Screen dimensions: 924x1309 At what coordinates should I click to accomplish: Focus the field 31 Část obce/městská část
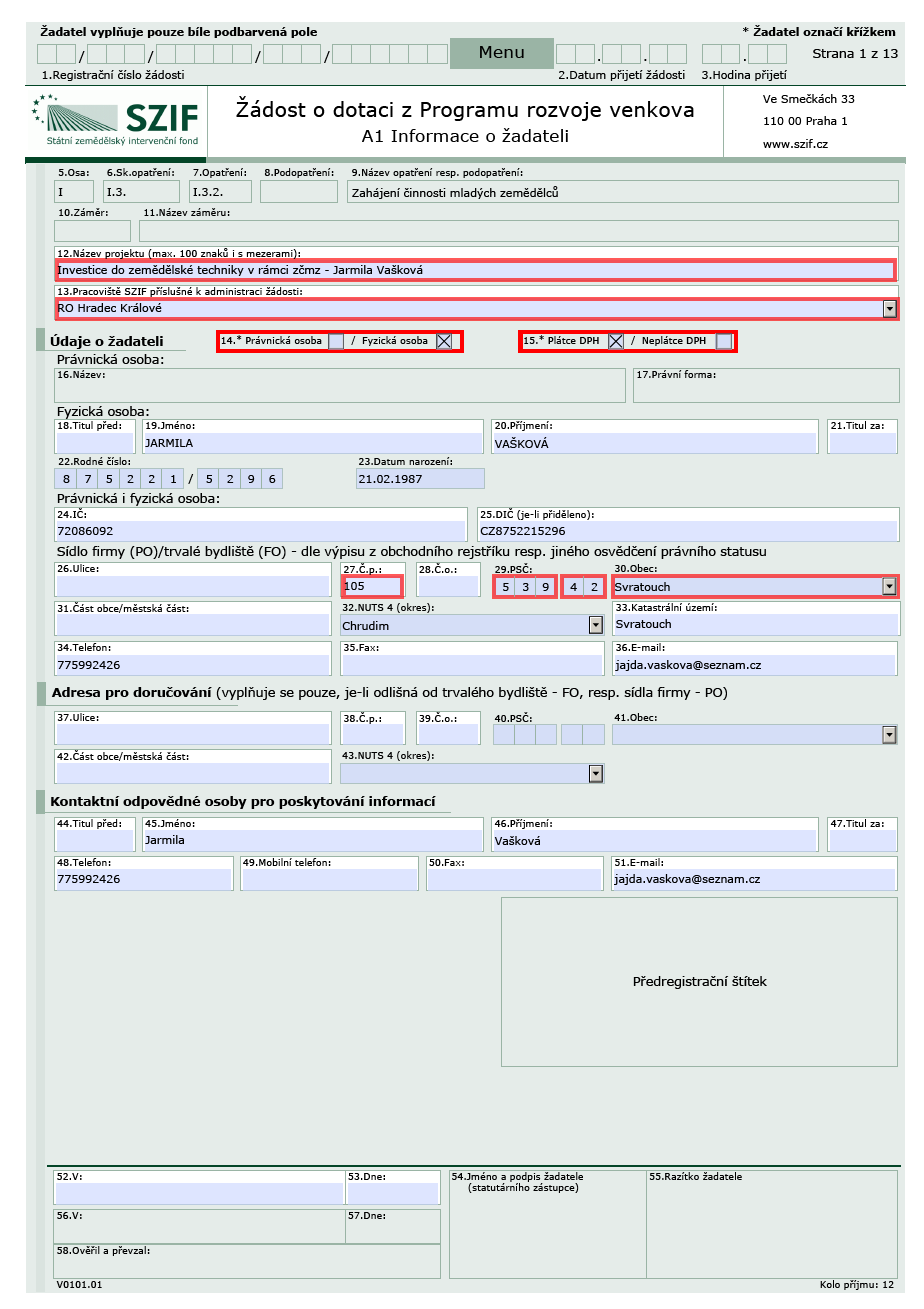tap(193, 625)
